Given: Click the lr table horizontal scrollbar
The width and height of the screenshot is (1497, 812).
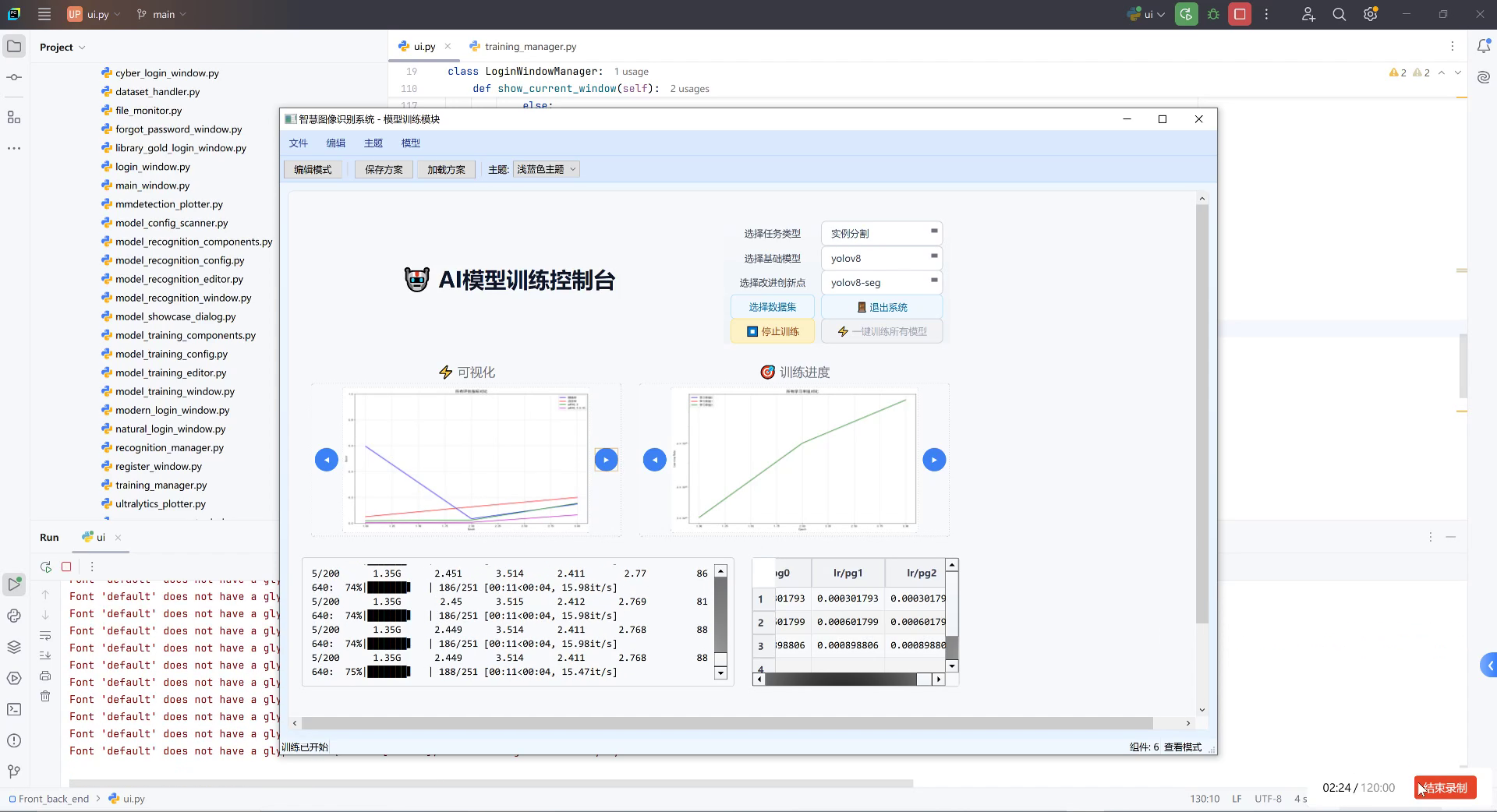Looking at the screenshot, I should click(x=849, y=680).
